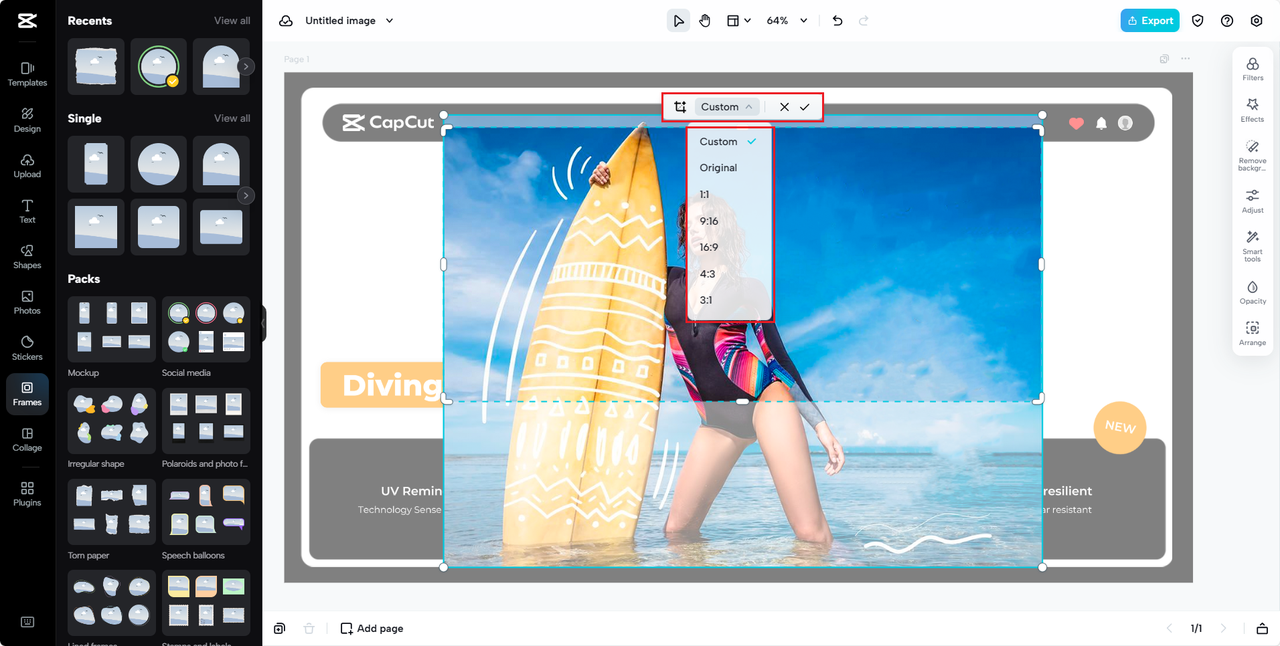Screen dimensions: 1280x646
Task: Open the Collage panel
Action: tap(27, 440)
